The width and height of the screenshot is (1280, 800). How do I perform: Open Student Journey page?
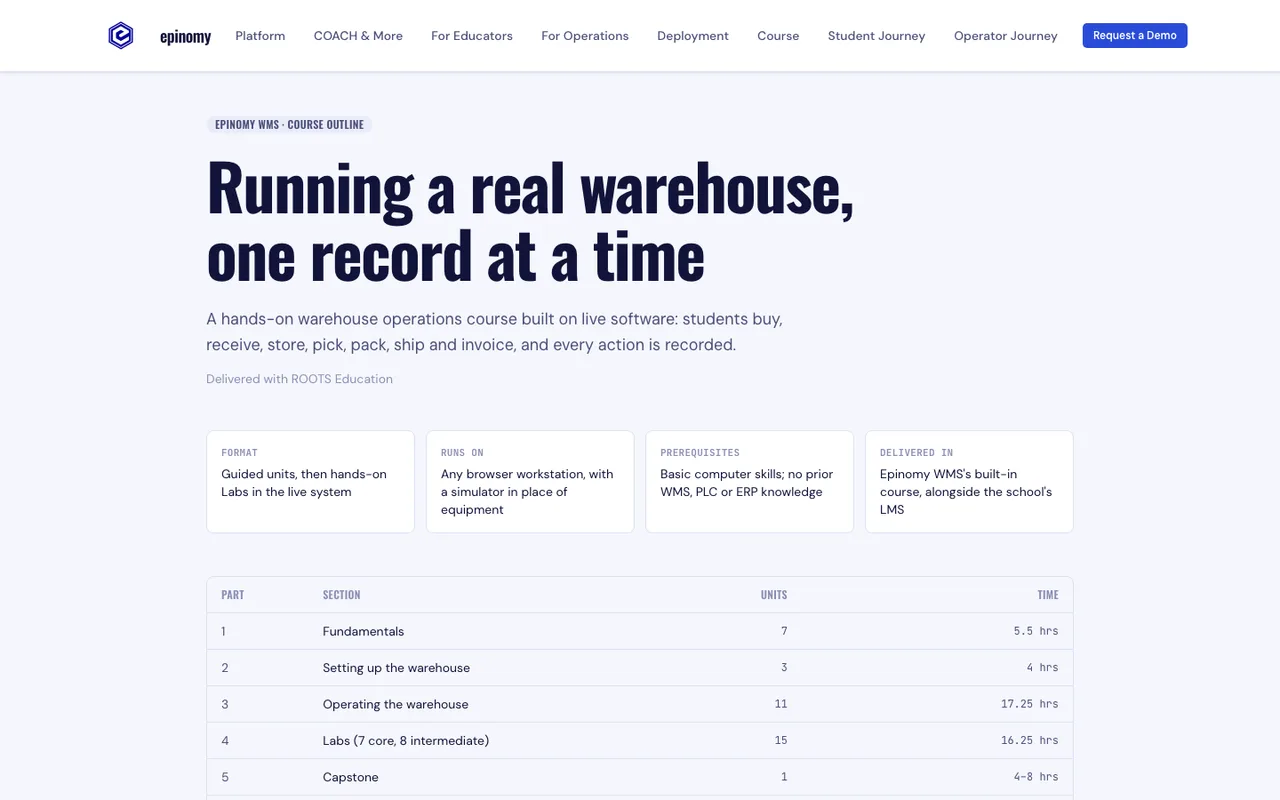pos(876,36)
